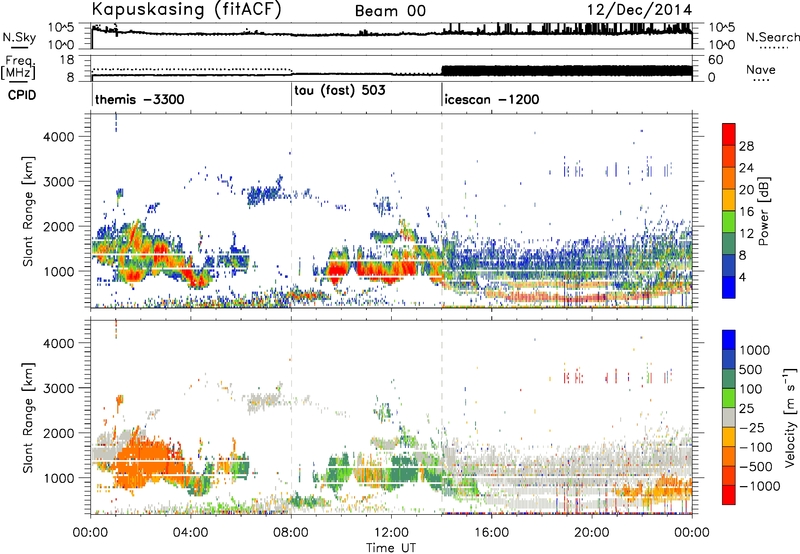Select the yellow 16-20 dB Power colorbar segment

tap(729, 200)
